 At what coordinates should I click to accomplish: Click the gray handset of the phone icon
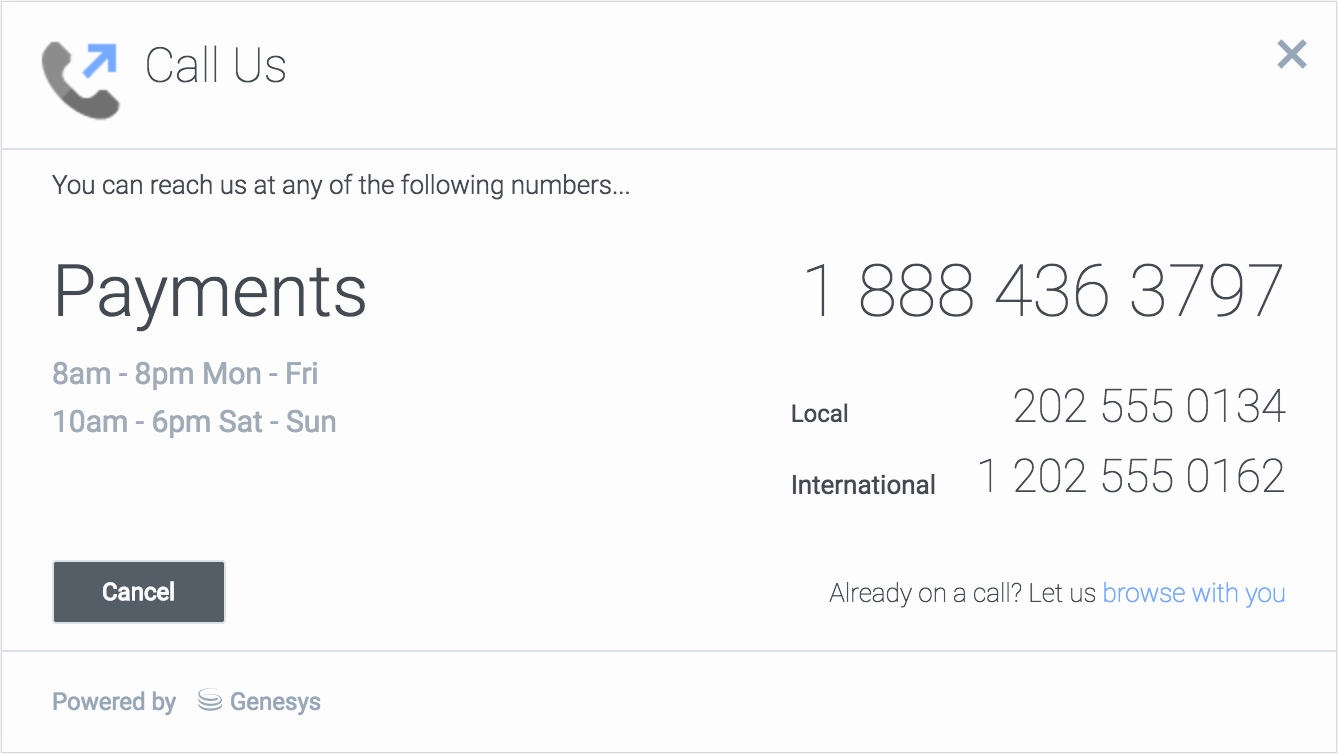pos(74,88)
